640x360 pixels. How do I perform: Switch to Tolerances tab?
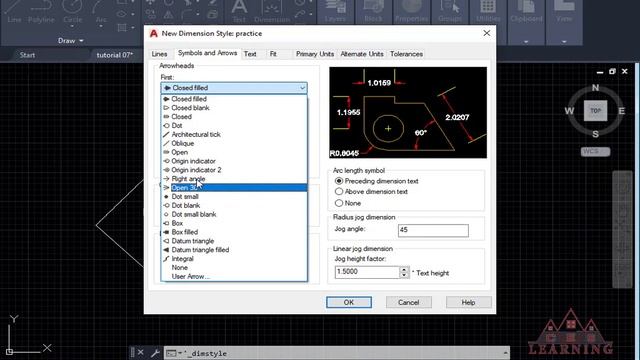pos(406,54)
